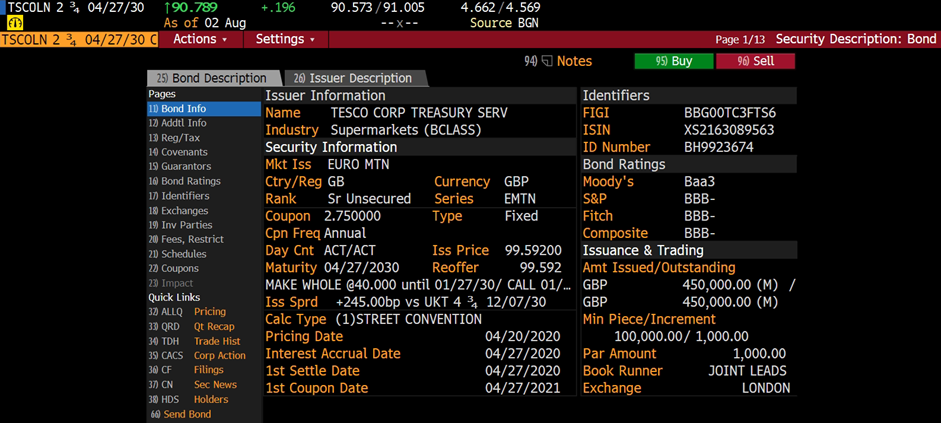
Task: Click the Iss Sprd +245.00bp value
Action: (441, 302)
